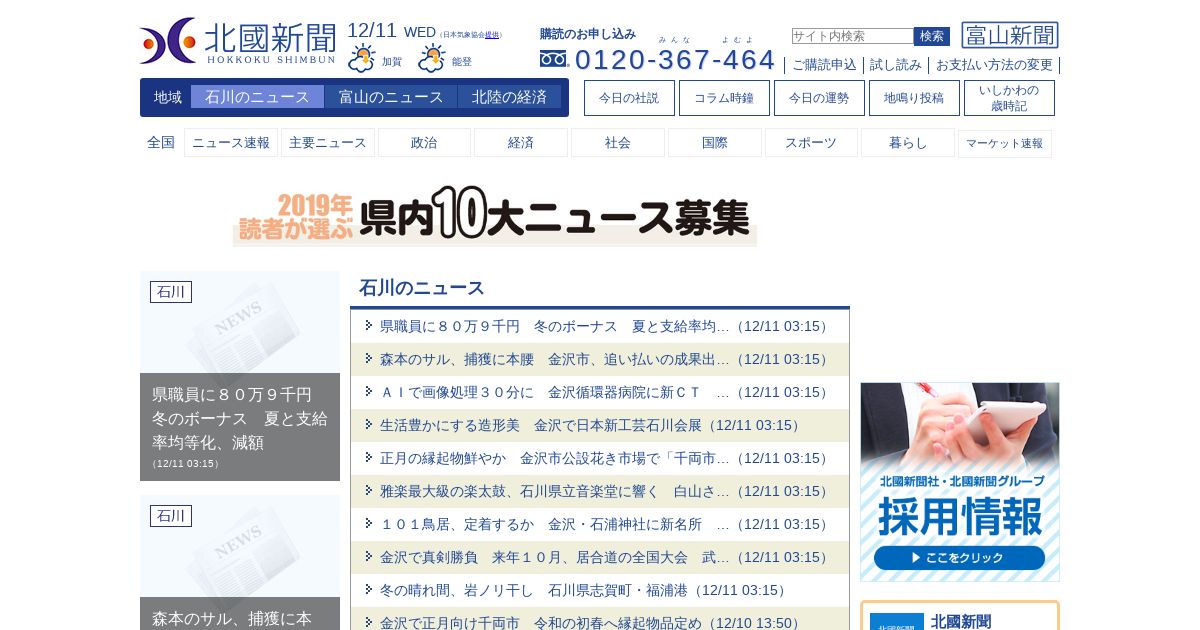Screen dimensions: 1200x630
Task: Open headline 森本のサル、捕獲に本腰
Action: click(x=605, y=359)
